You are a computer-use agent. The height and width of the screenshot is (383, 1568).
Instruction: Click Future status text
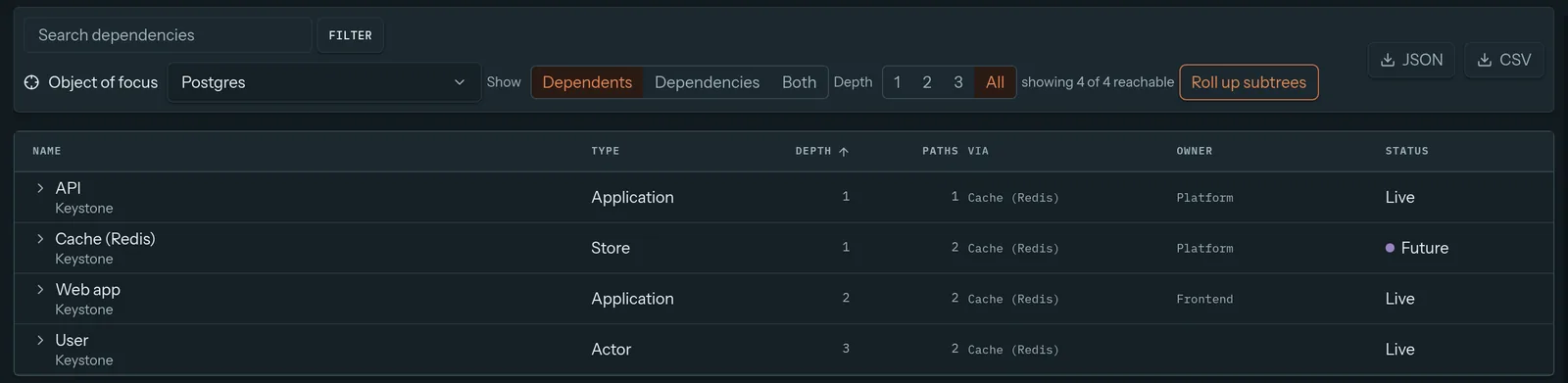point(1424,248)
